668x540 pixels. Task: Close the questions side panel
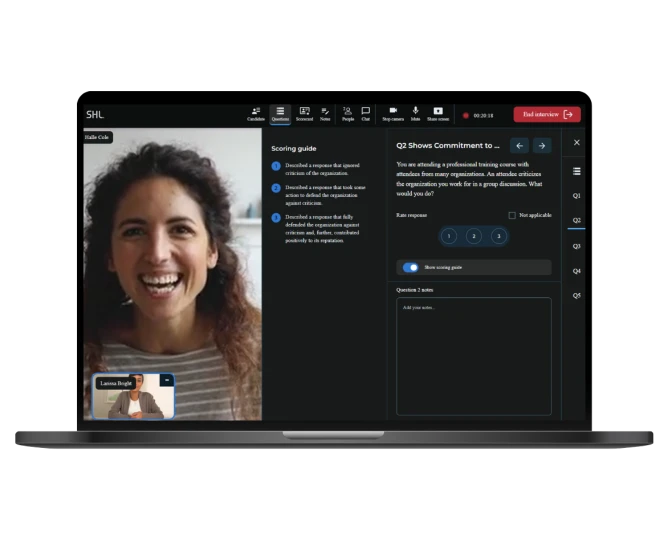(x=576, y=143)
